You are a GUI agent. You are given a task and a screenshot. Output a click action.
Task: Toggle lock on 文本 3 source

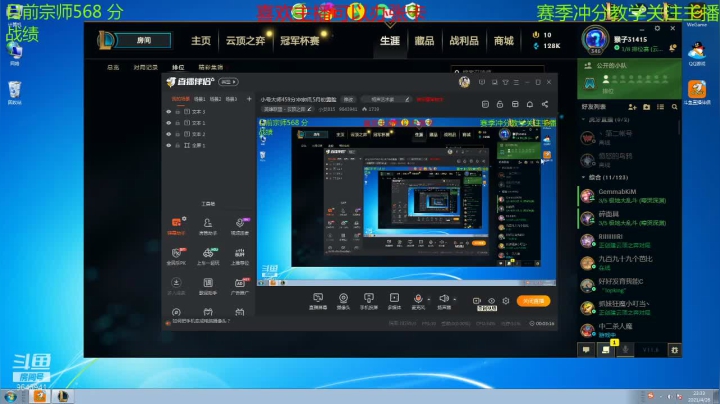click(178, 112)
